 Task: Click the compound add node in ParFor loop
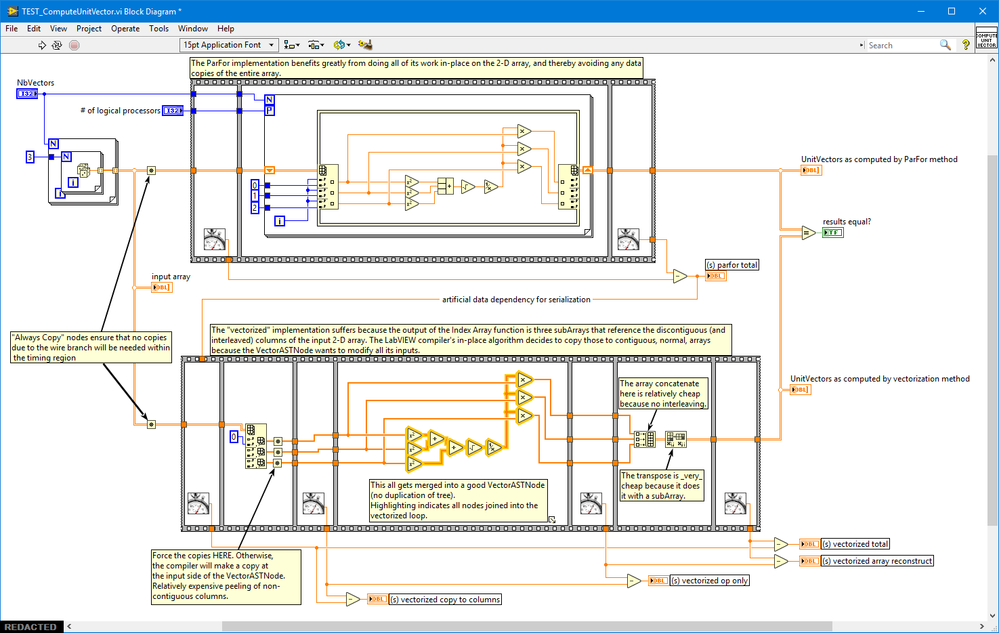[x=445, y=187]
